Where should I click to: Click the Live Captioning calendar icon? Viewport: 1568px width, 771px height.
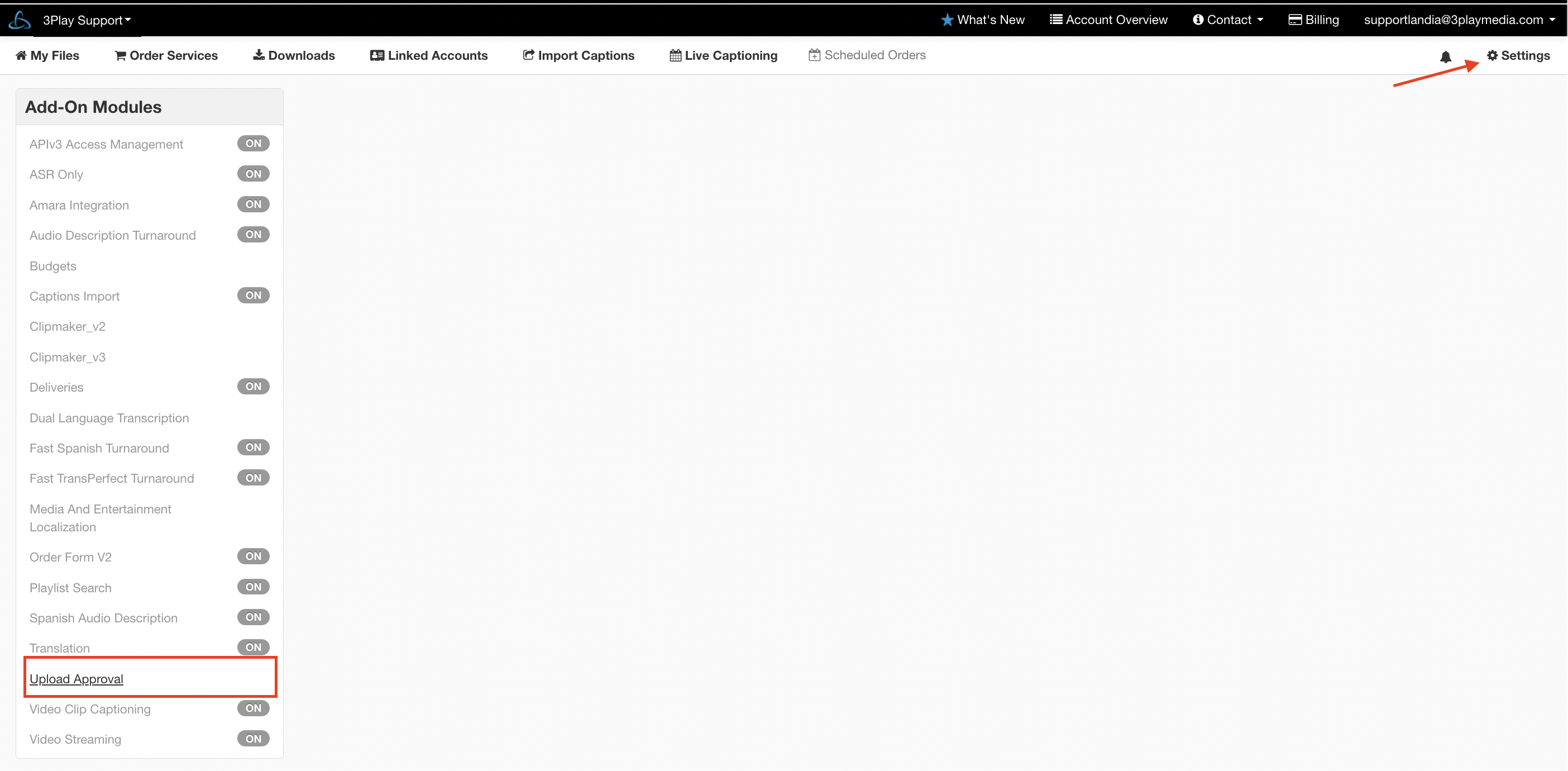pos(676,55)
